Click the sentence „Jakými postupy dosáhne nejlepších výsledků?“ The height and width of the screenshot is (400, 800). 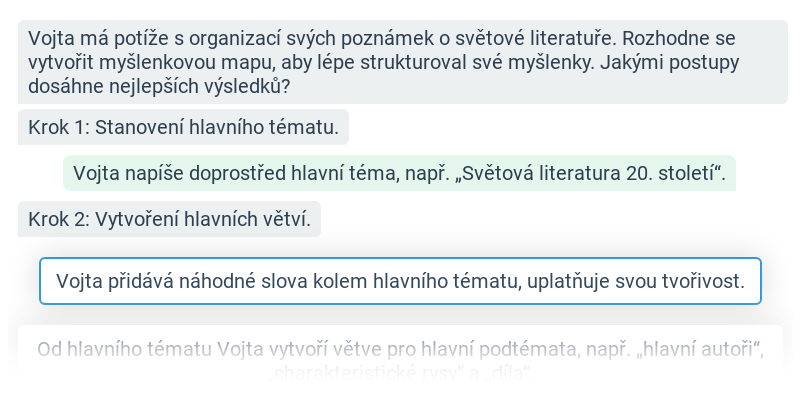pyautogui.click(x=384, y=74)
